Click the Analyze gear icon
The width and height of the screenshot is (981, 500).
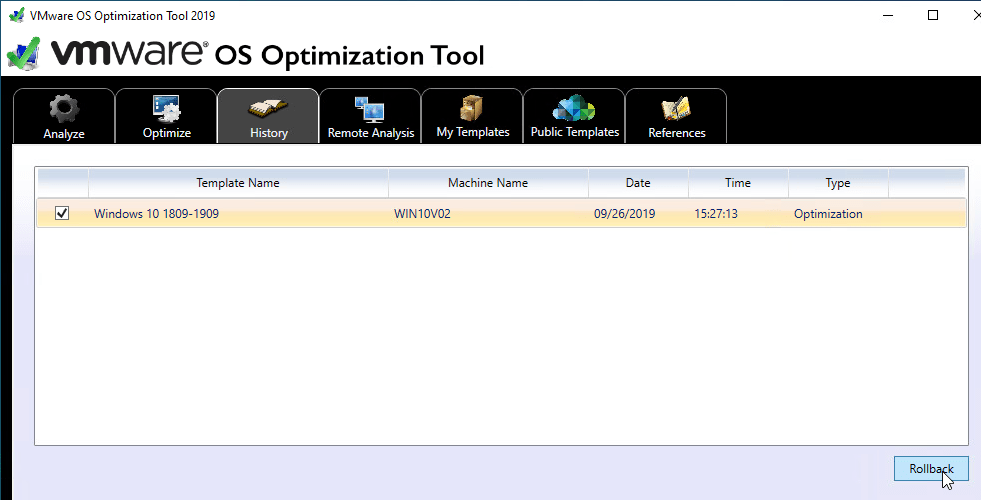pos(64,109)
